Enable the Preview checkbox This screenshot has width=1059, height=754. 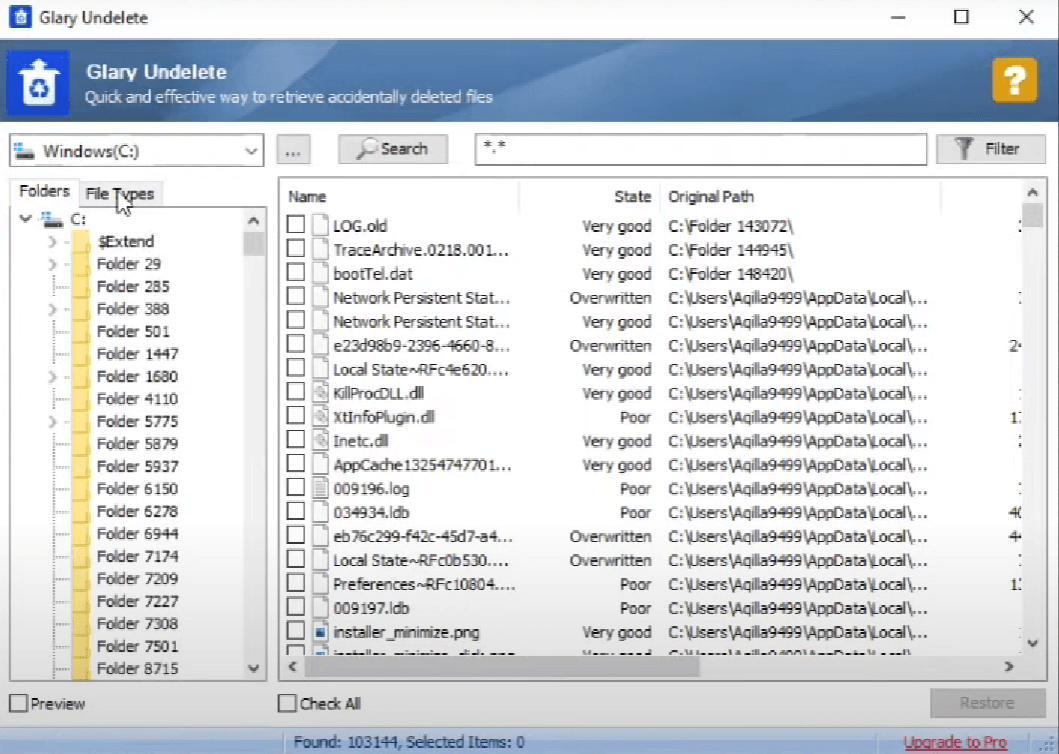[x=18, y=704]
